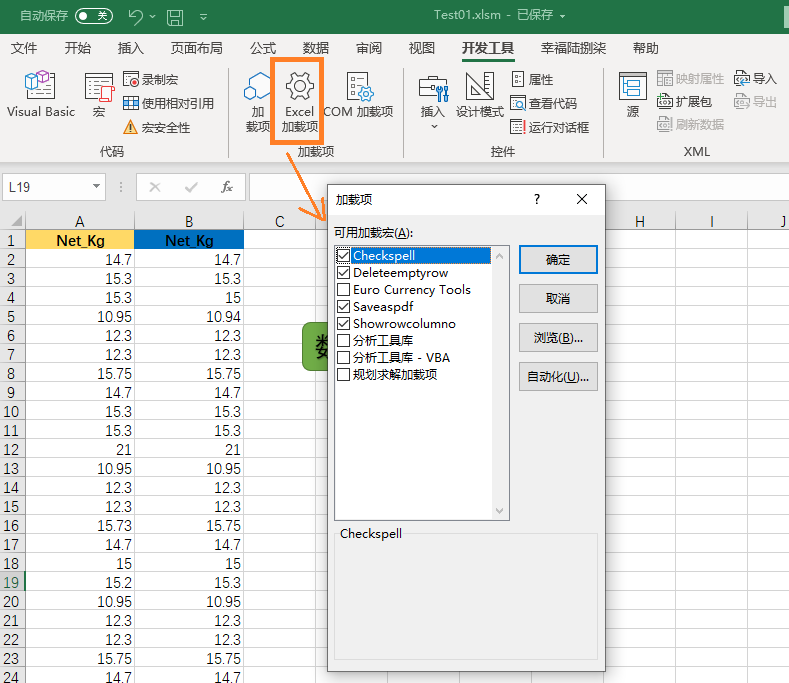Toggle 自动保存 autosave switch

point(94,16)
